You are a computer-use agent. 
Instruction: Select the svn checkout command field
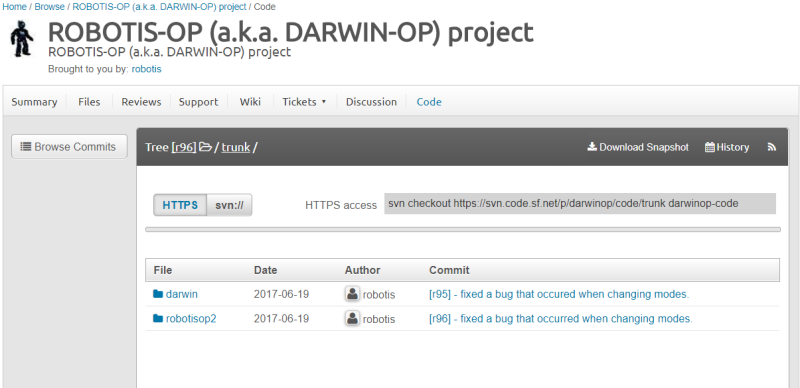[580, 203]
